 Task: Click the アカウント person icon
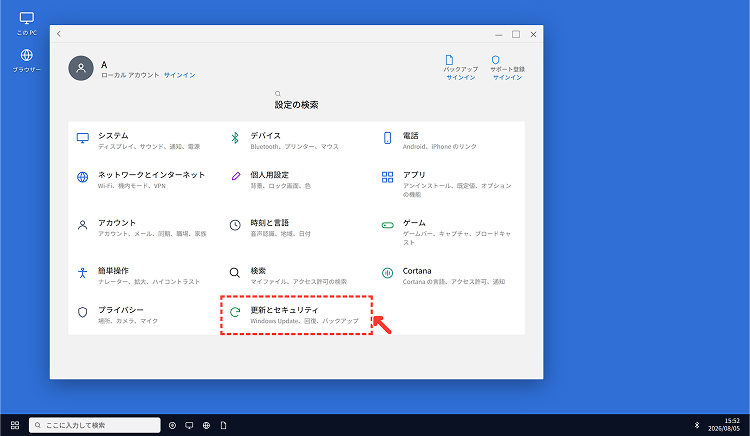(83, 225)
